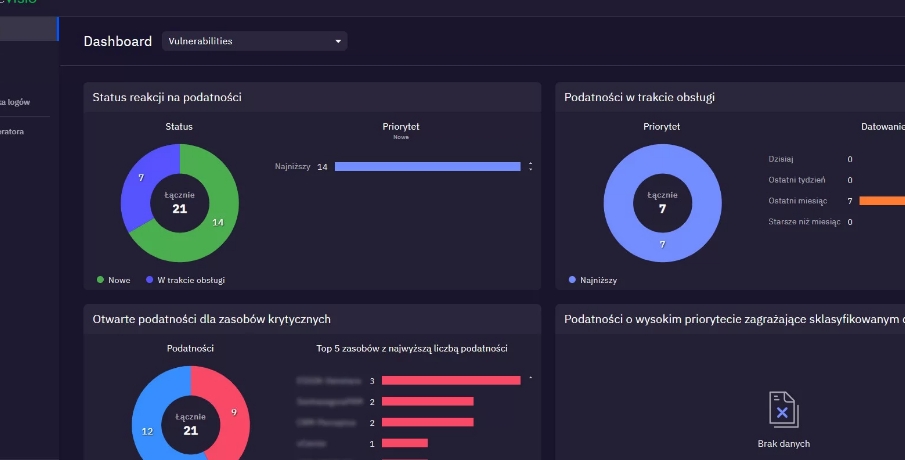Click the Brak danych document icon
905x460 pixels.
783,411
